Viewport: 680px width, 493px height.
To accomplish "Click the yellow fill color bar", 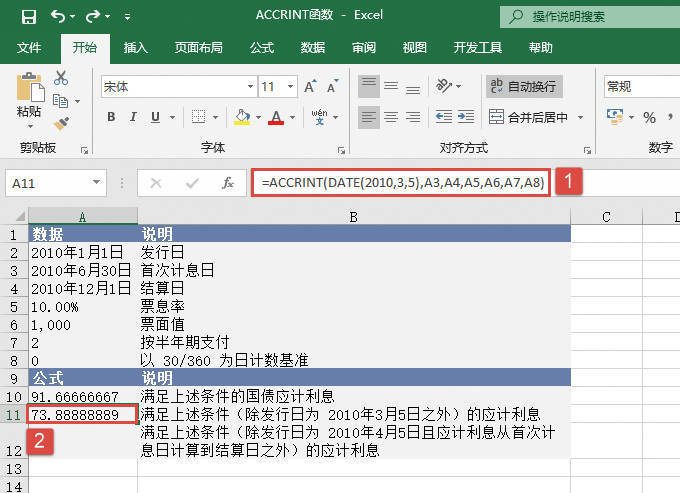I will (242, 123).
